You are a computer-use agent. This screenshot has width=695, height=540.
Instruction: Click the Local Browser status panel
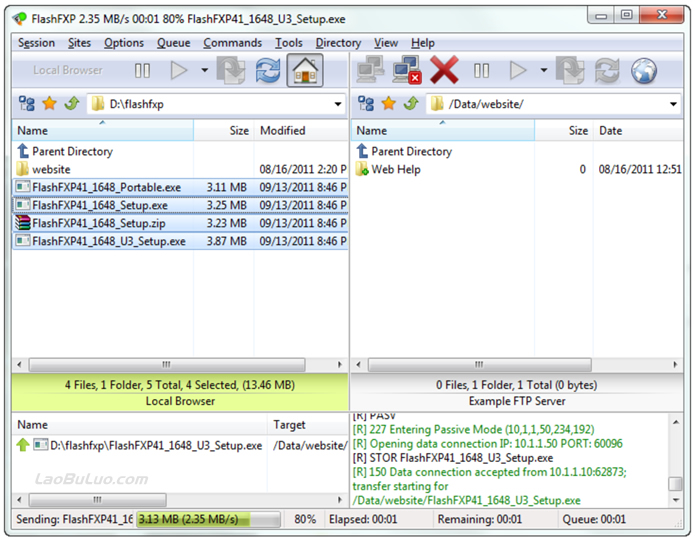pos(180,393)
